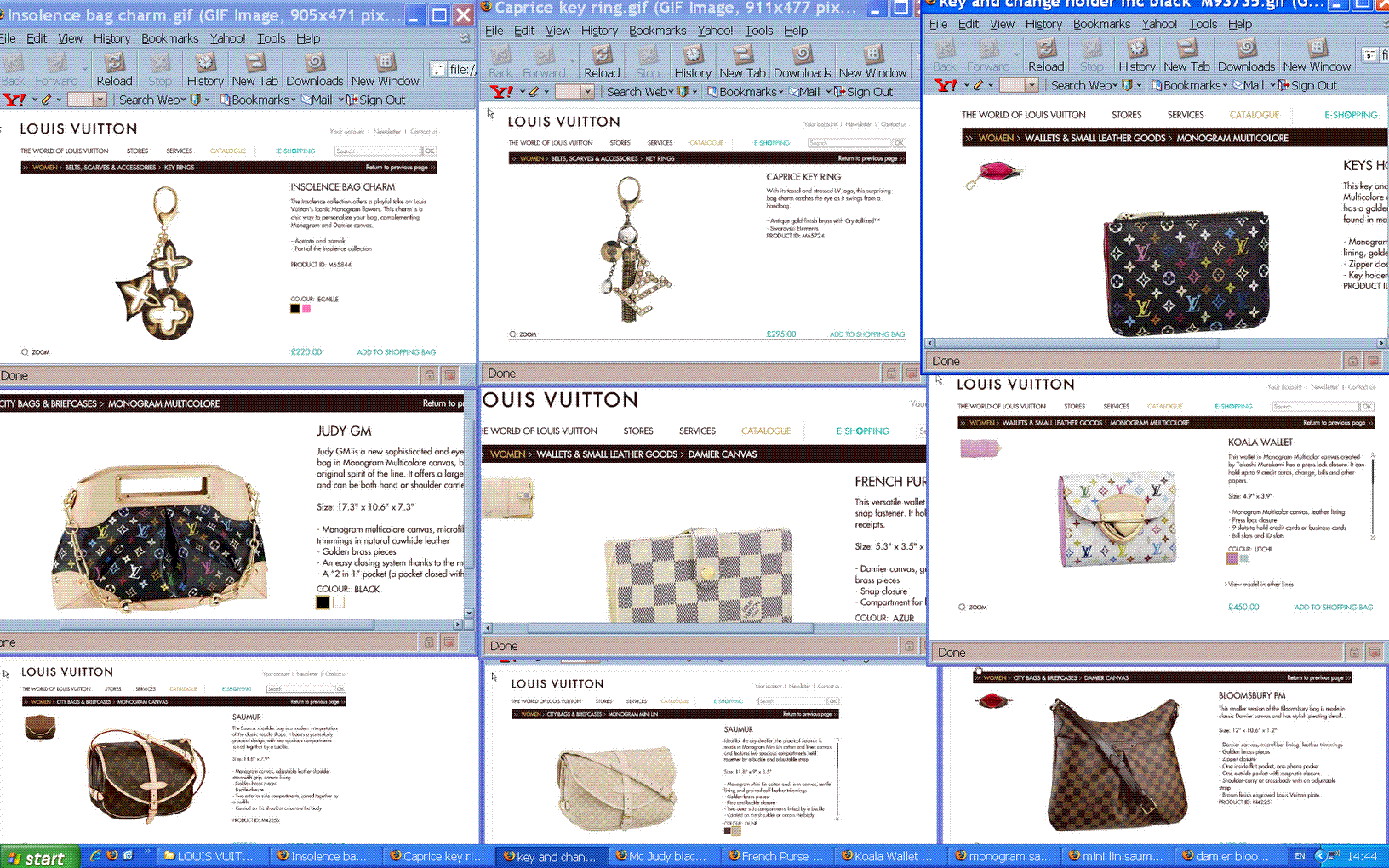The width and height of the screenshot is (1389, 868).
Task: Click New Window in the key and change holder window
Action: 1317,55
